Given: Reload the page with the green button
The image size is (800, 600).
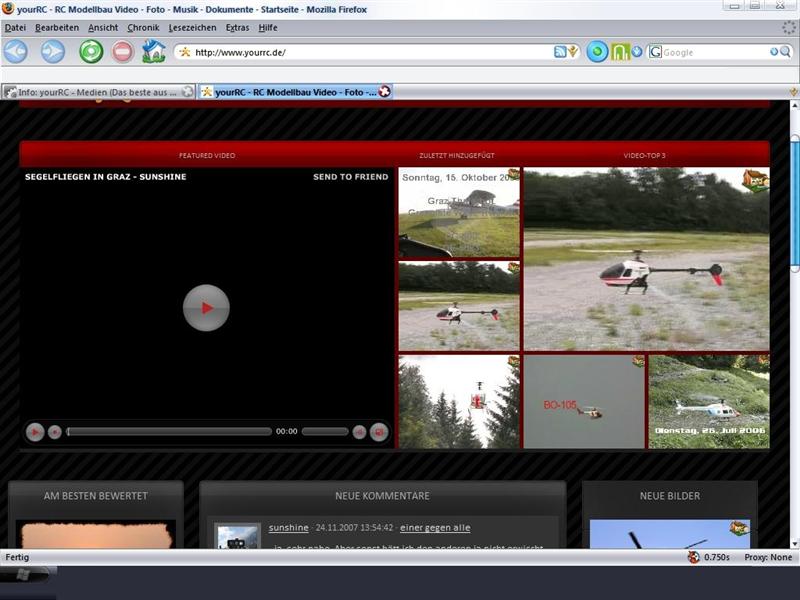Looking at the screenshot, I should (x=91, y=52).
